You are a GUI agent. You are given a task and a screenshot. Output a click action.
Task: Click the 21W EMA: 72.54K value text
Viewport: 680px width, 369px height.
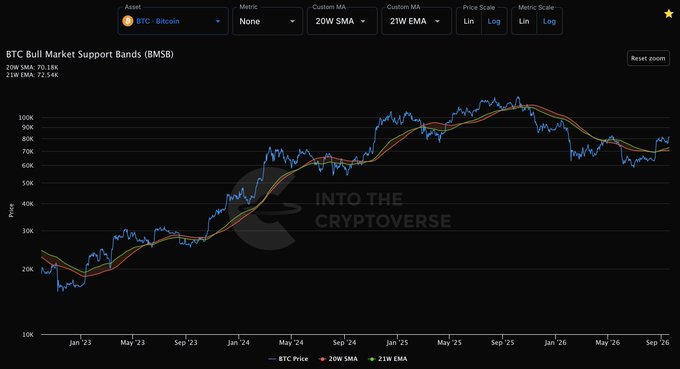tap(32, 75)
